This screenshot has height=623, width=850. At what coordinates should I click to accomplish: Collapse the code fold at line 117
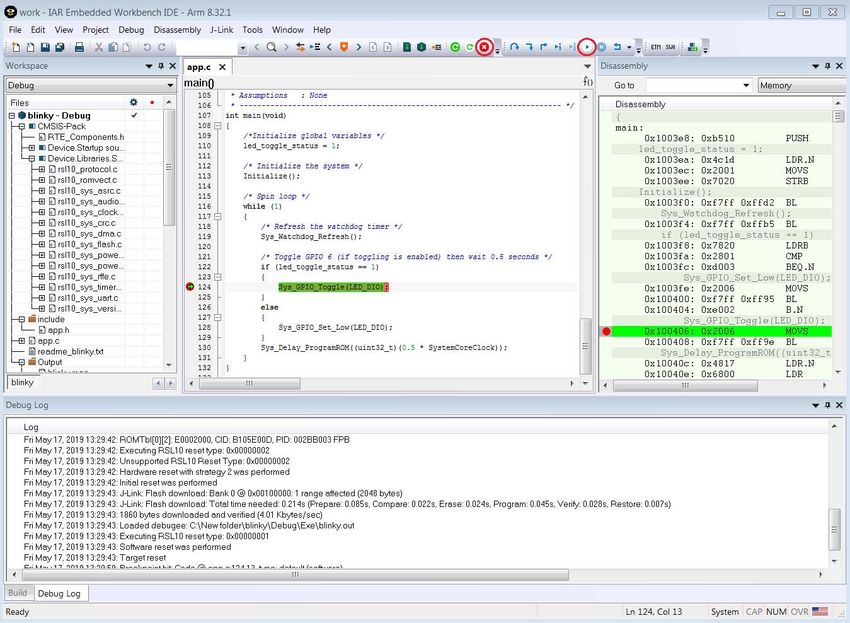[218, 216]
